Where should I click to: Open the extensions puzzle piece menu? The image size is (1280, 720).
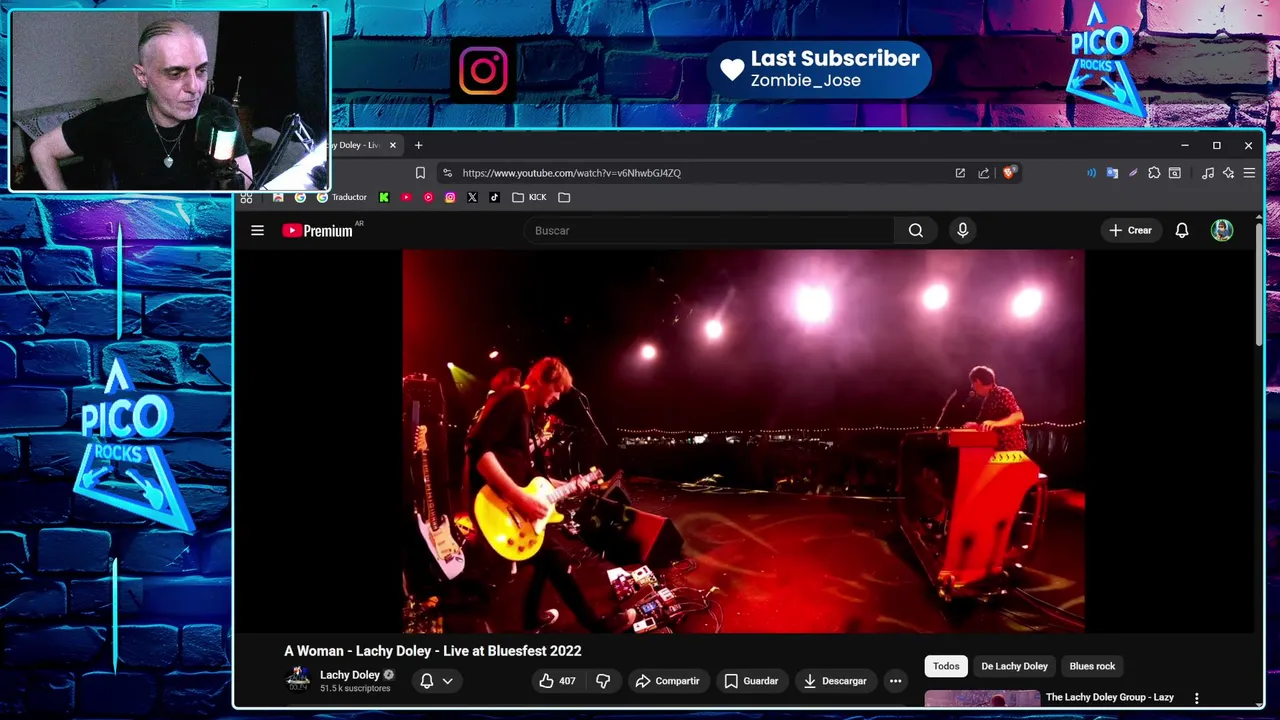pos(1154,173)
